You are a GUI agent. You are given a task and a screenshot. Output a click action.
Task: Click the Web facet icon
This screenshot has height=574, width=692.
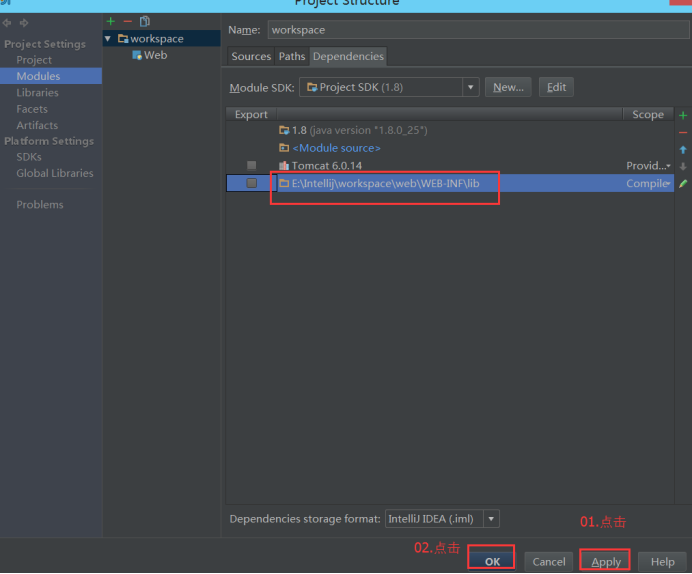[137, 55]
